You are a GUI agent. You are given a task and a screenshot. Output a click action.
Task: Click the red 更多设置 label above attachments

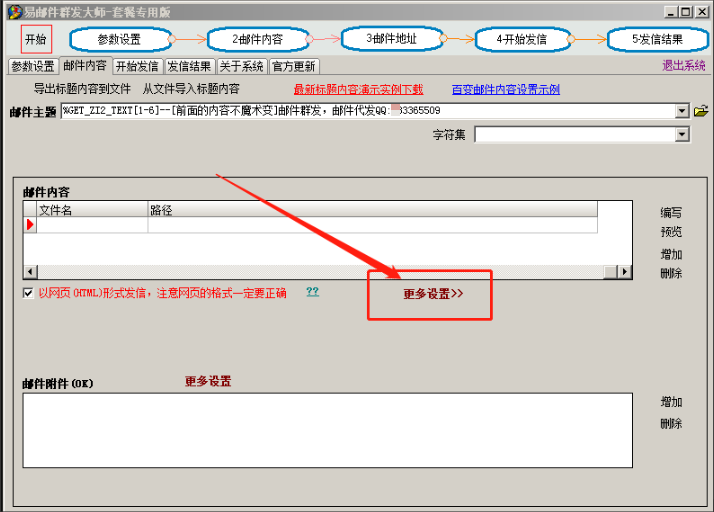[208, 381]
